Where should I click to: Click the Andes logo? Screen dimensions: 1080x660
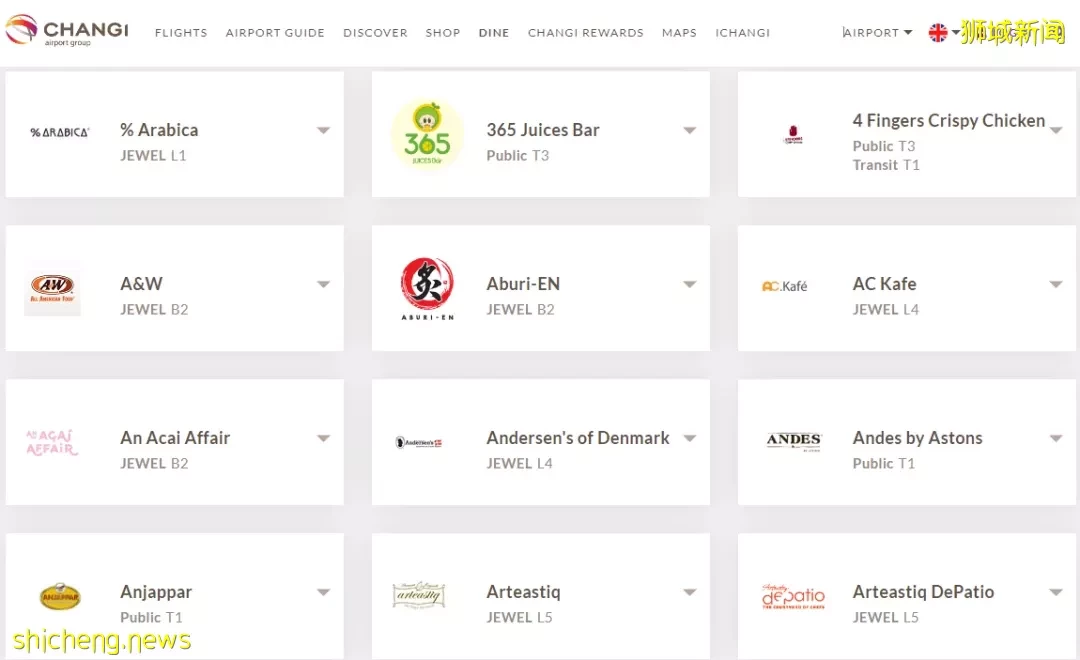click(x=793, y=441)
